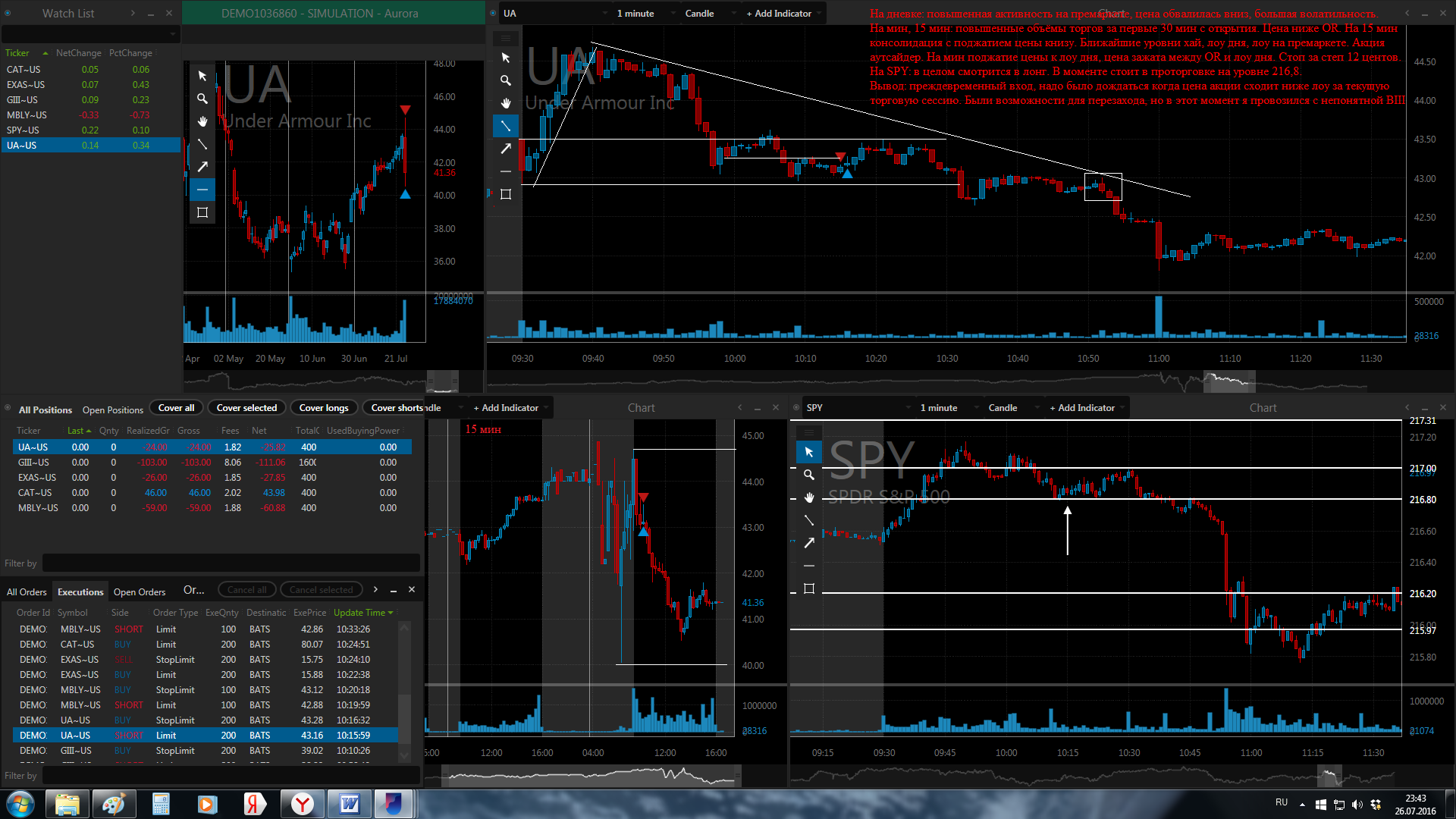This screenshot has width=1456, height=819.
Task: Open the UA symbol dropdown
Action: click(556, 14)
